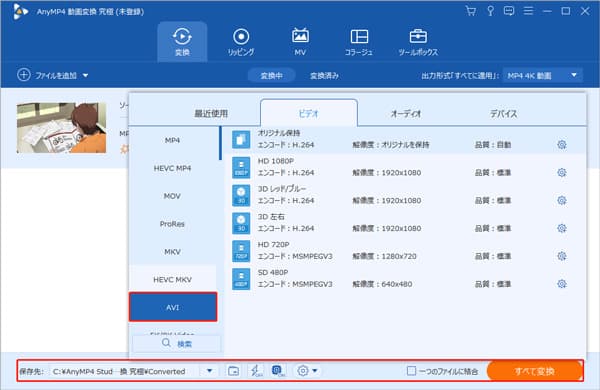The image size is (600, 390).
Task: Click the 品質：自動 quality text
Action: point(493,145)
